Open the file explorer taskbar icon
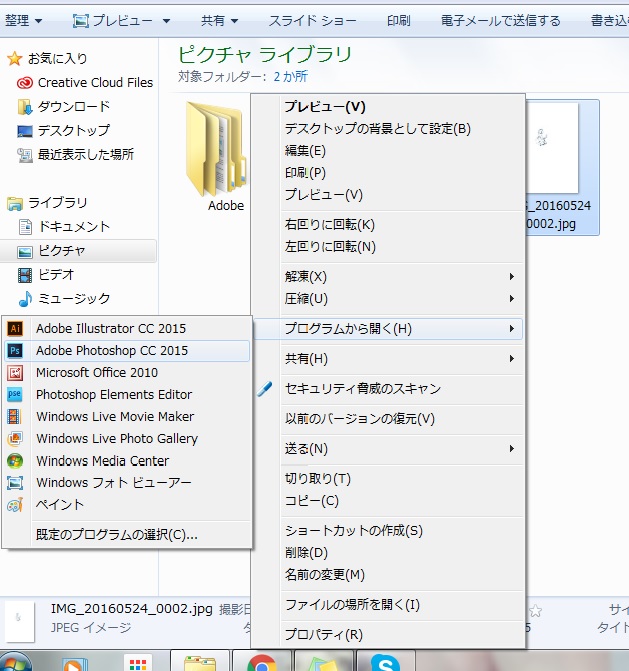 pyautogui.click(x=200, y=662)
